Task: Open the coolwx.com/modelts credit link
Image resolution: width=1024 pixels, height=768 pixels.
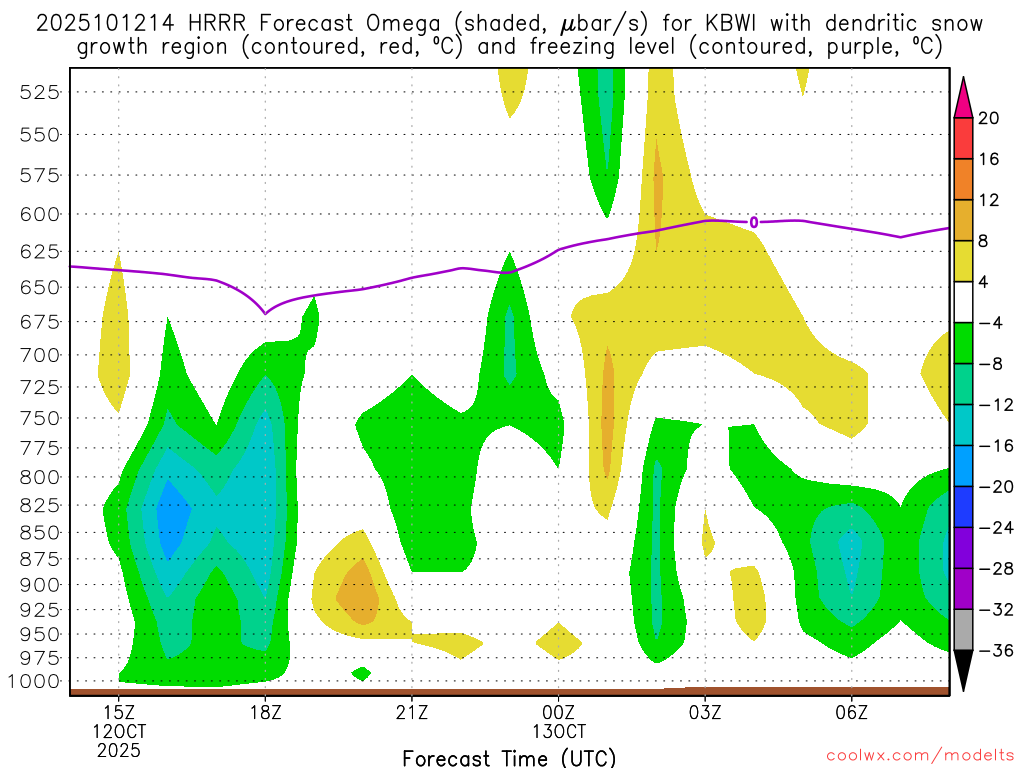Action: 920,756
